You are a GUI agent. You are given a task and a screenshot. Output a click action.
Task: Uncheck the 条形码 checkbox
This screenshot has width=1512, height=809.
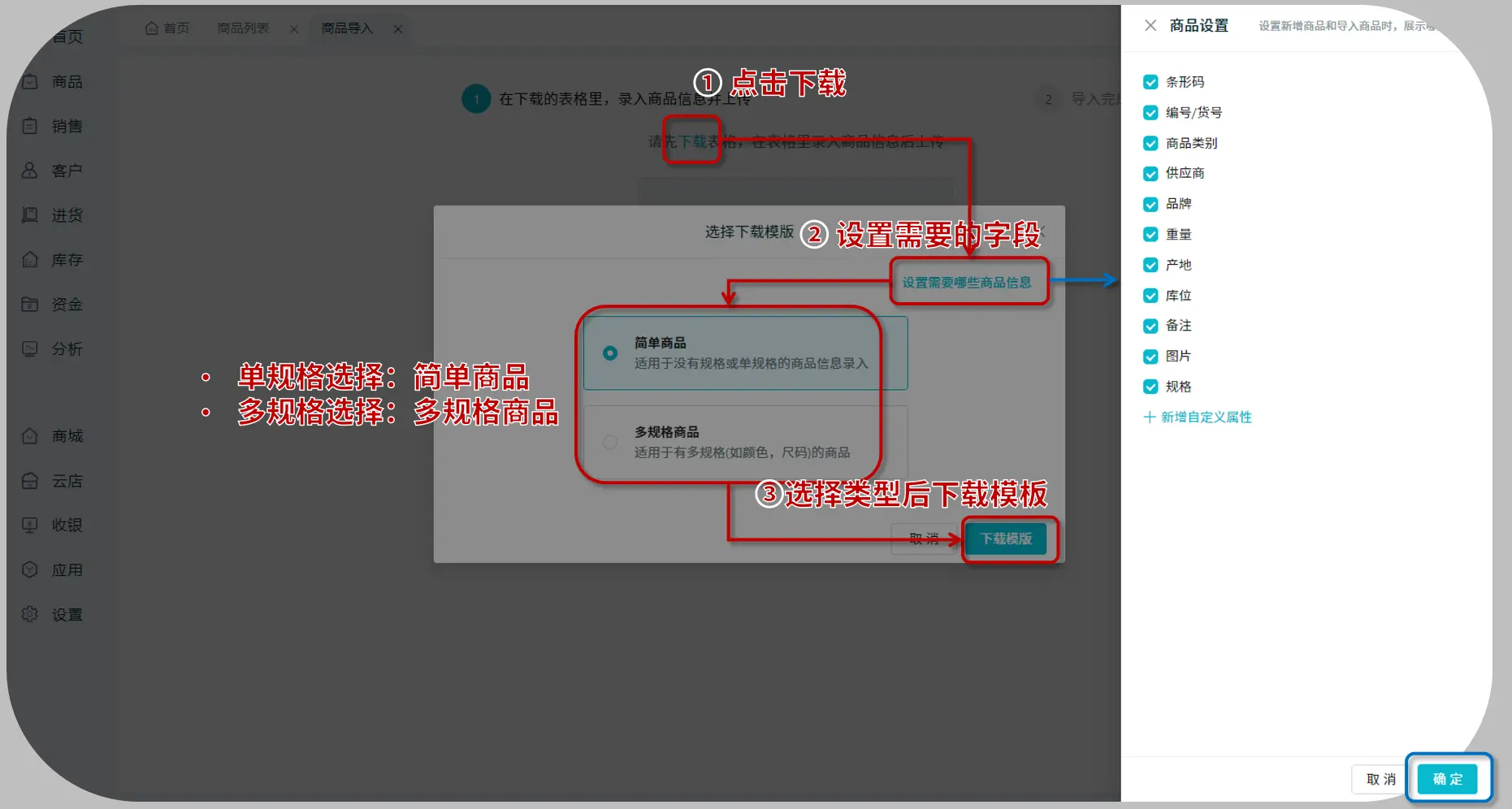1150,82
